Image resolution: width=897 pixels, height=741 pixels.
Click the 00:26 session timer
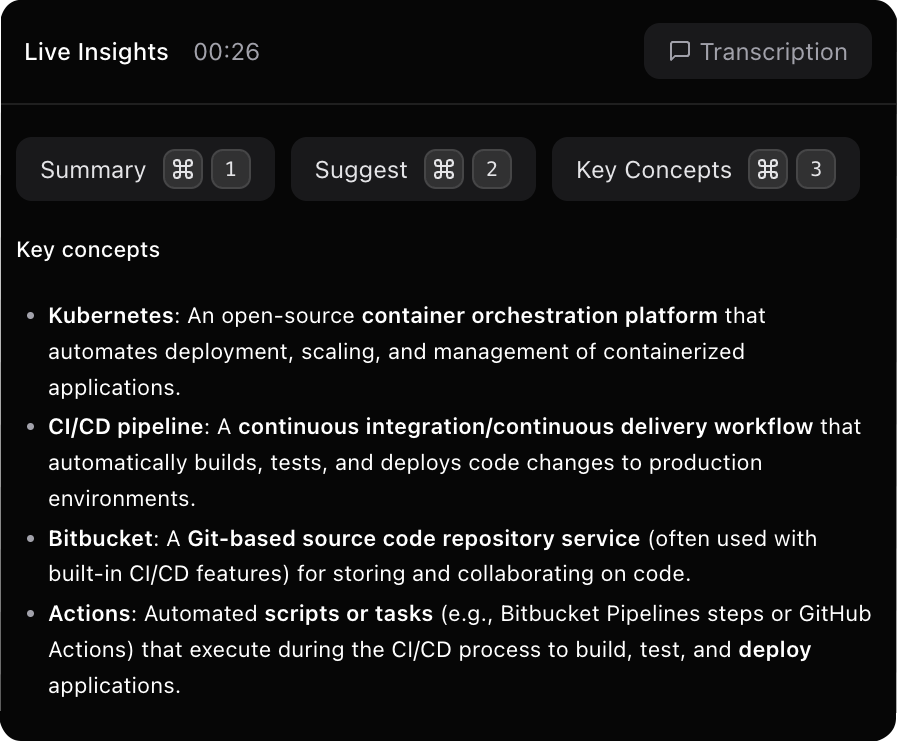point(227,52)
